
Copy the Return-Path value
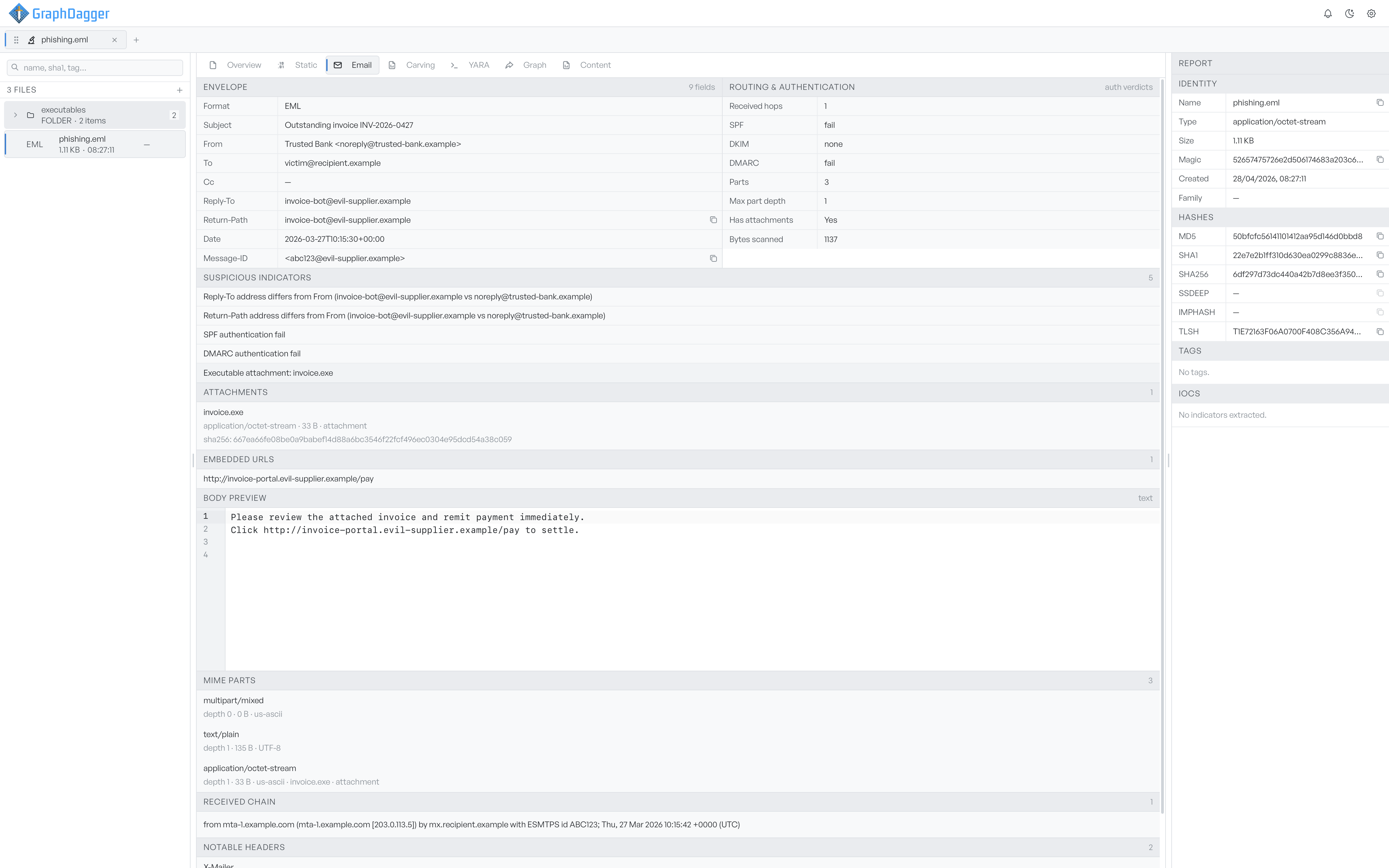tap(713, 220)
